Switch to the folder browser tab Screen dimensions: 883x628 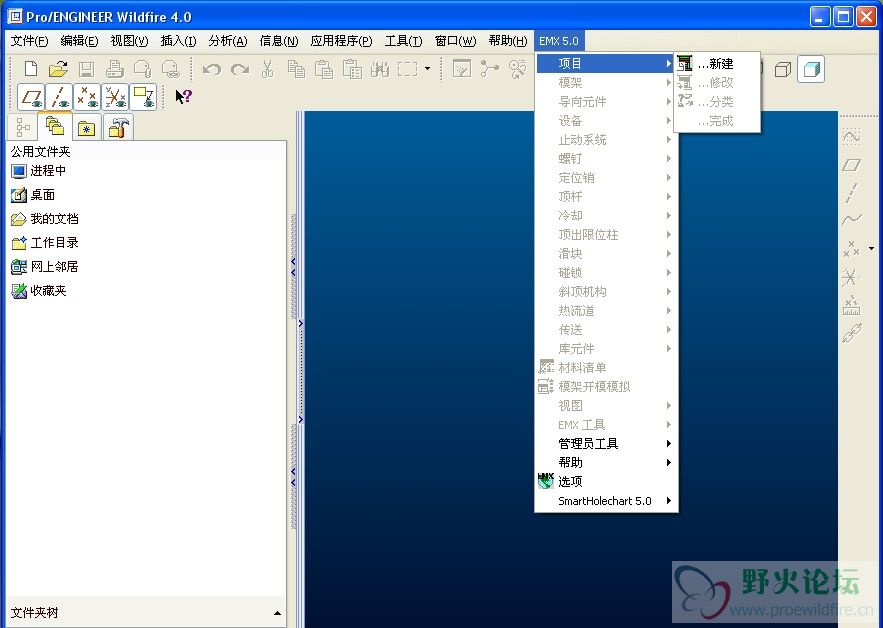(x=55, y=126)
